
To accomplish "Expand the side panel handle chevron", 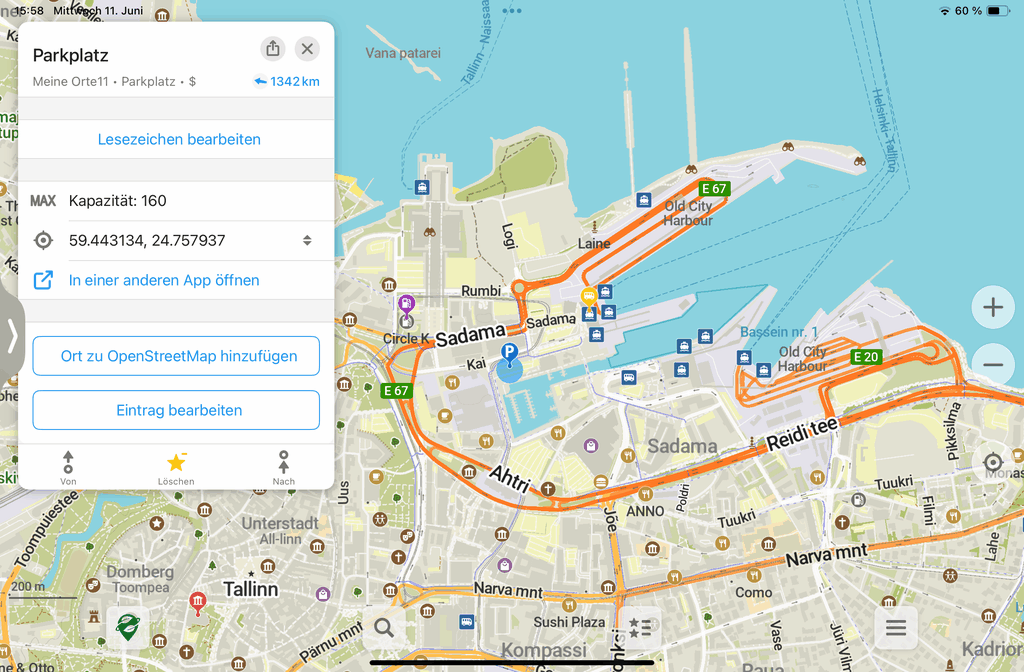I will tap(12, 336).
